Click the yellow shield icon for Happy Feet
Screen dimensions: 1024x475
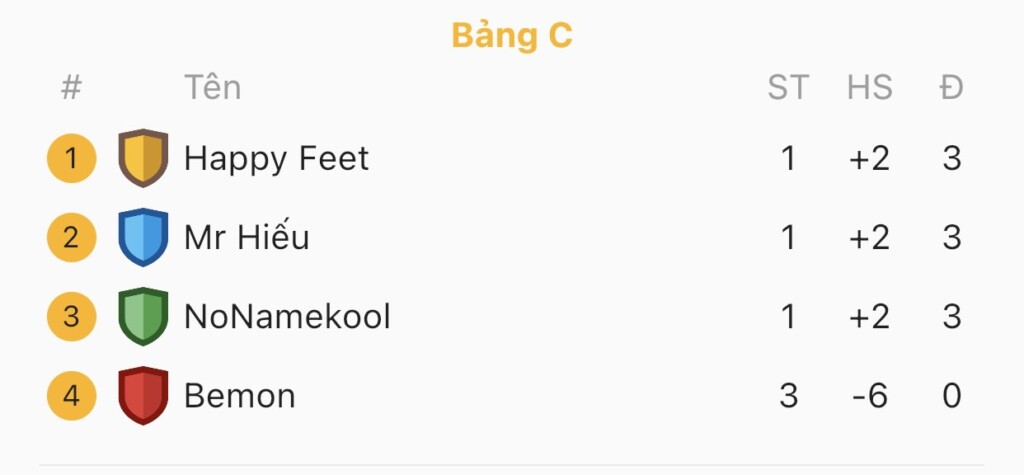point(143,158)
